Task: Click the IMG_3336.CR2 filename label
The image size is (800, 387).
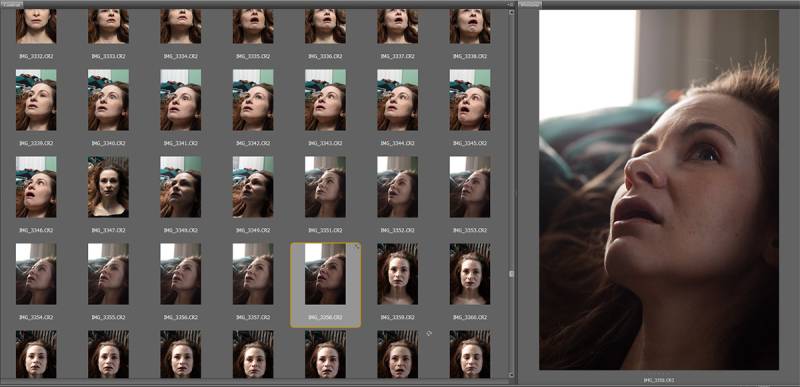Action: tap(326, 57)
